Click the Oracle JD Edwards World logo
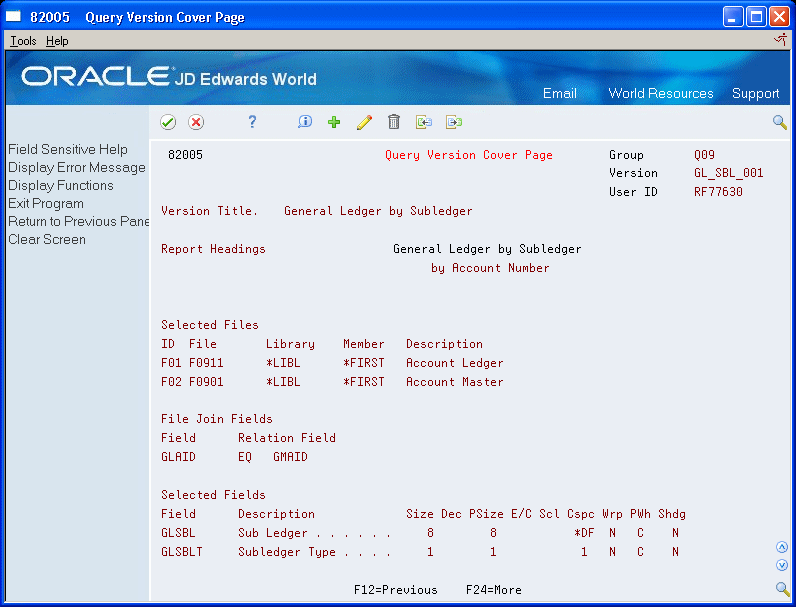Image resolution: width=796 pixels, height=607 pixels. click(x=169, y=77)
